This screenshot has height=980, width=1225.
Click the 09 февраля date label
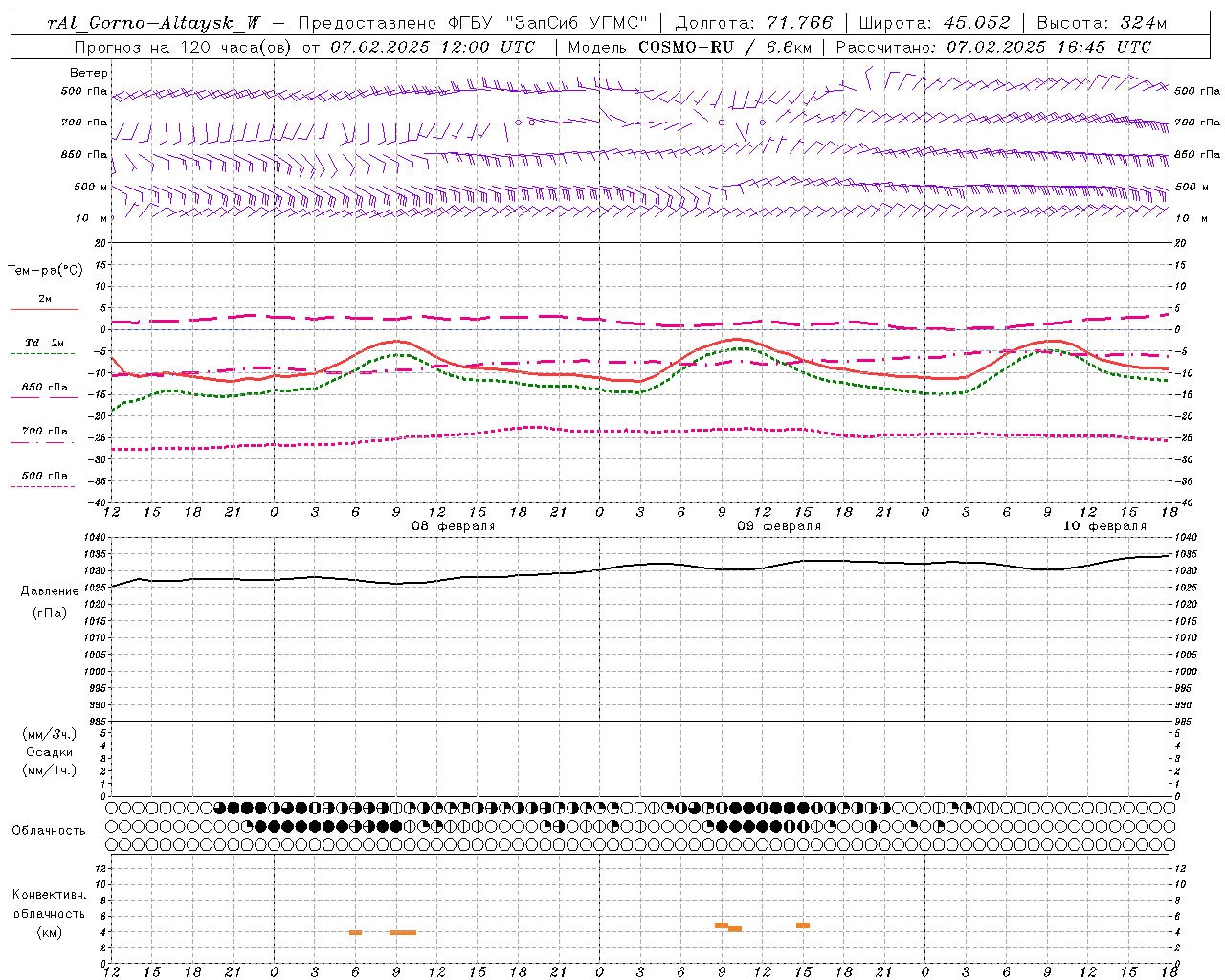(779, 526)
